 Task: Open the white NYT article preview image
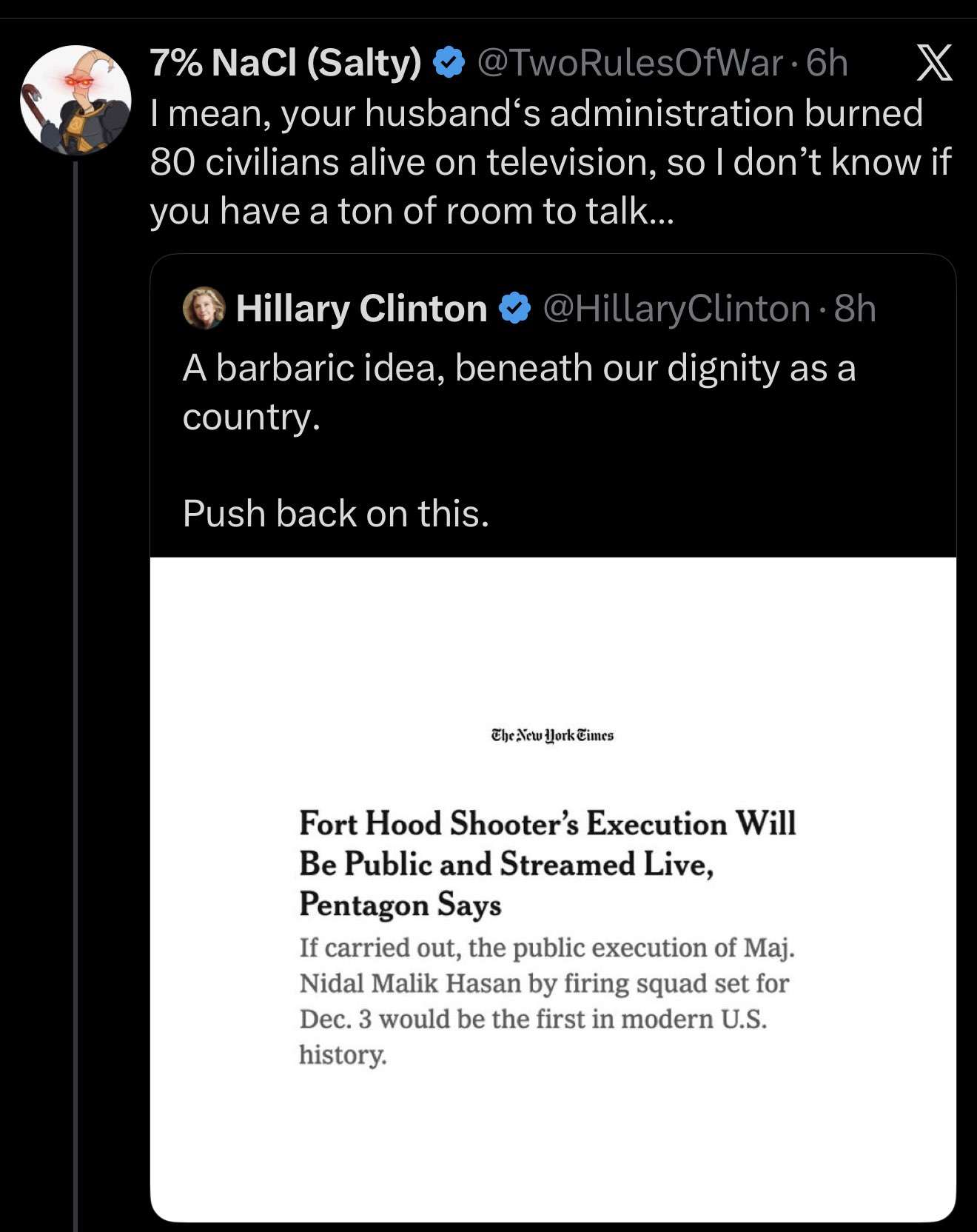tap(553, 889)
